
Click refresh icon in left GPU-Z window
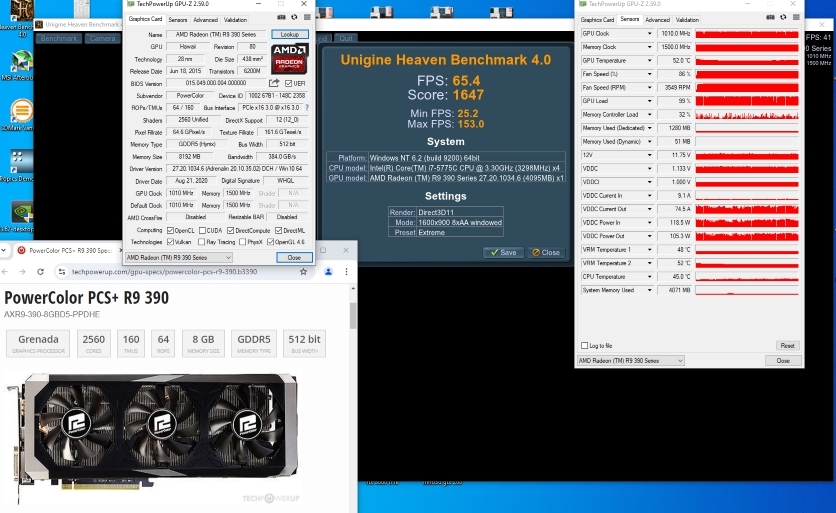tap(294, 18)
